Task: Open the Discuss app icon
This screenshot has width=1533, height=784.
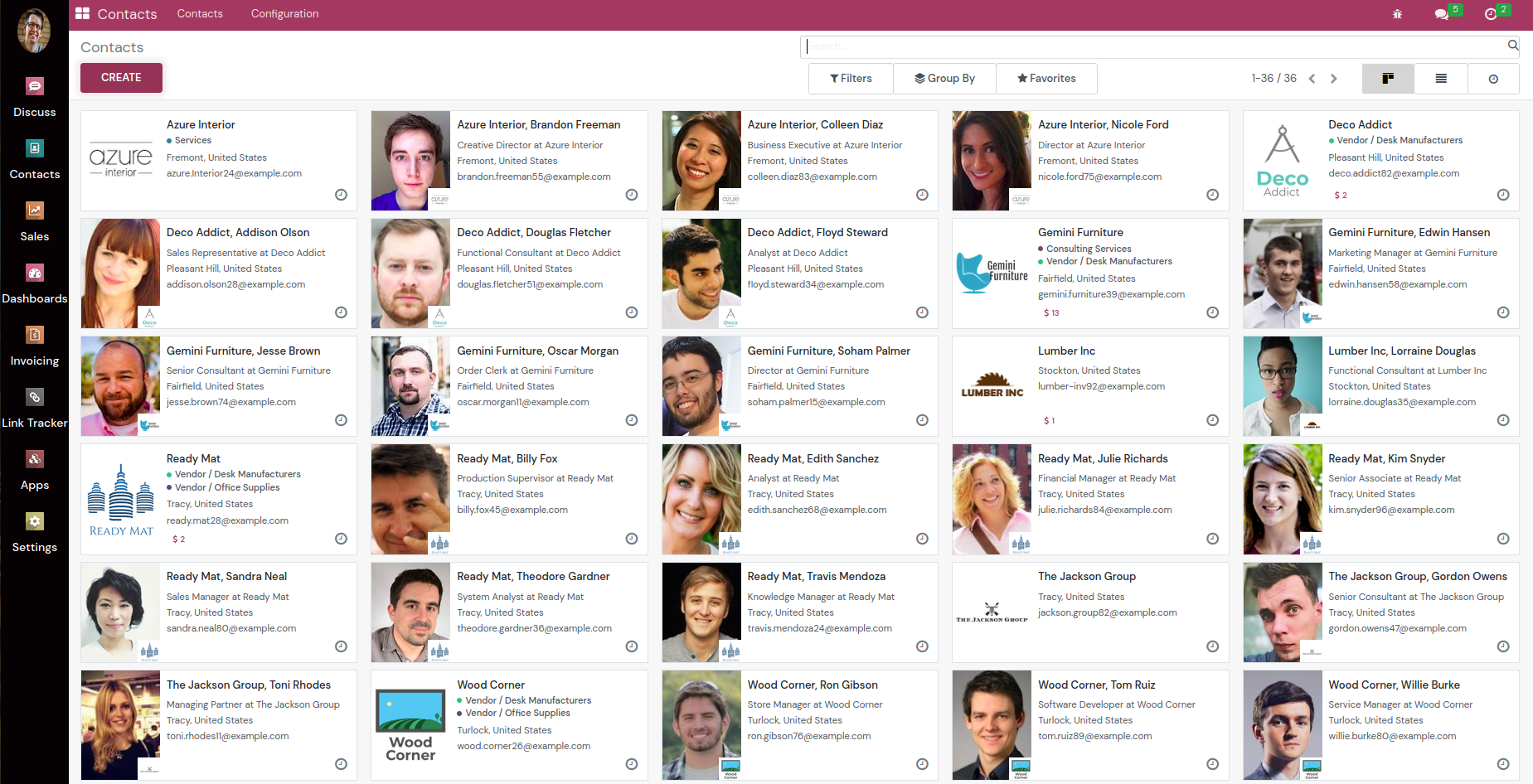Action: [34, 86]
